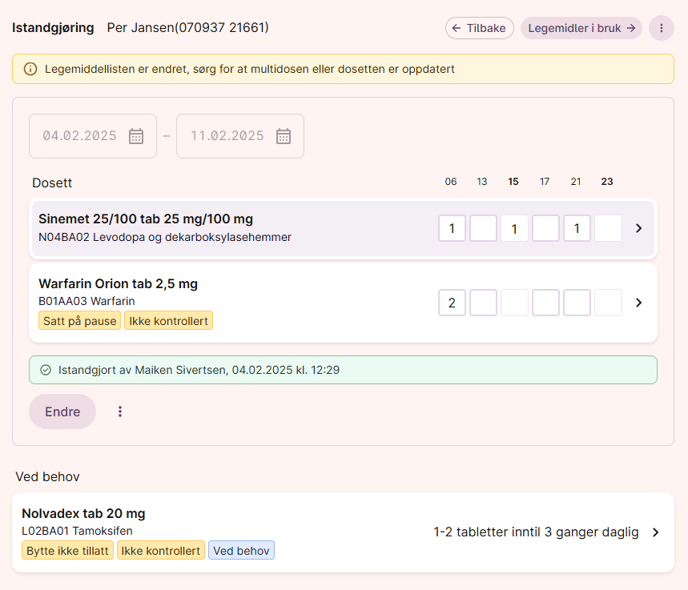Click Sinemet dose box for time 13
The image size is (688, 590).
click(483, 228)
